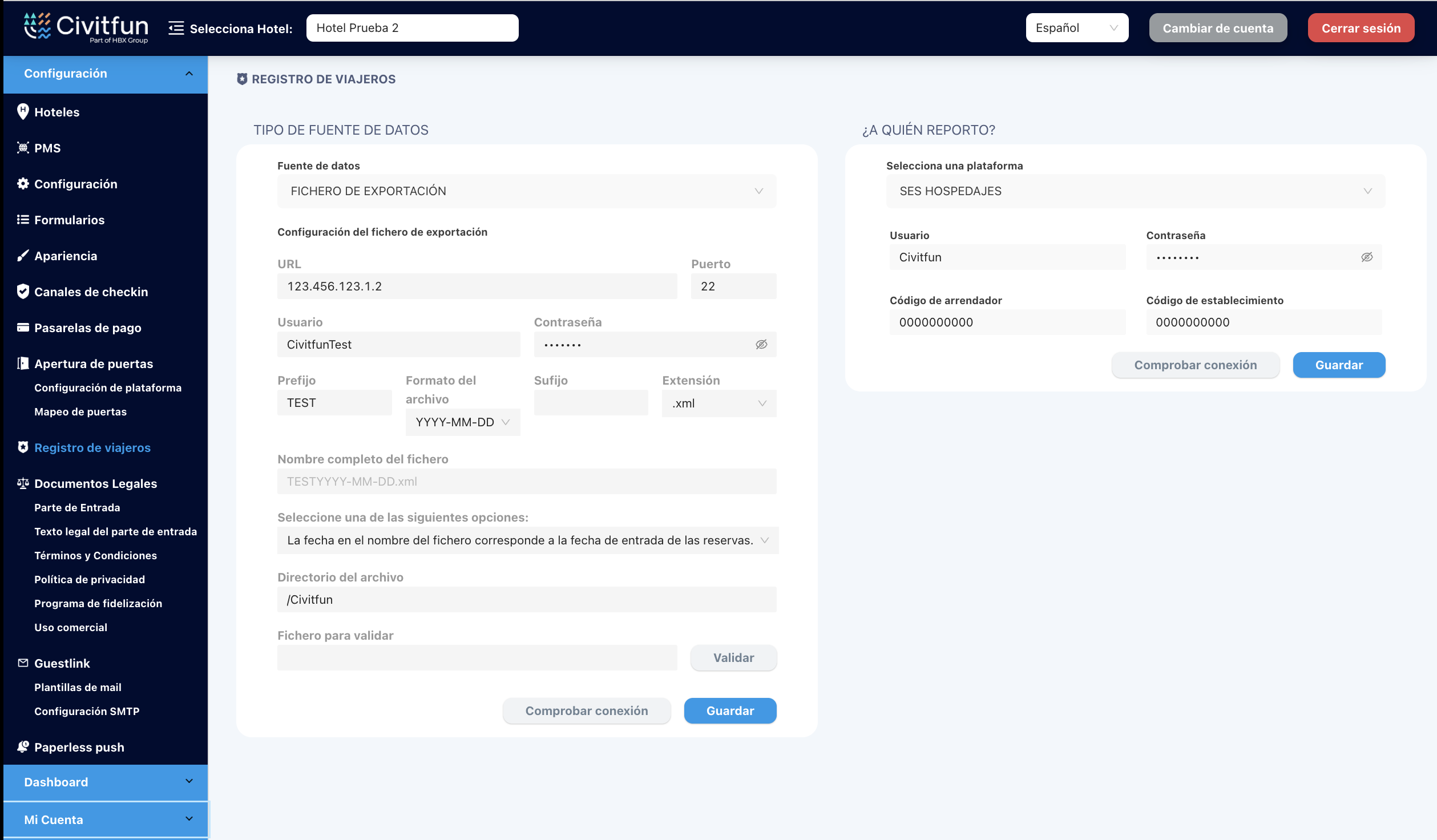1437x840 pixels.
Task: Open Programa de fidelización submenu
Action: point(98,604)
